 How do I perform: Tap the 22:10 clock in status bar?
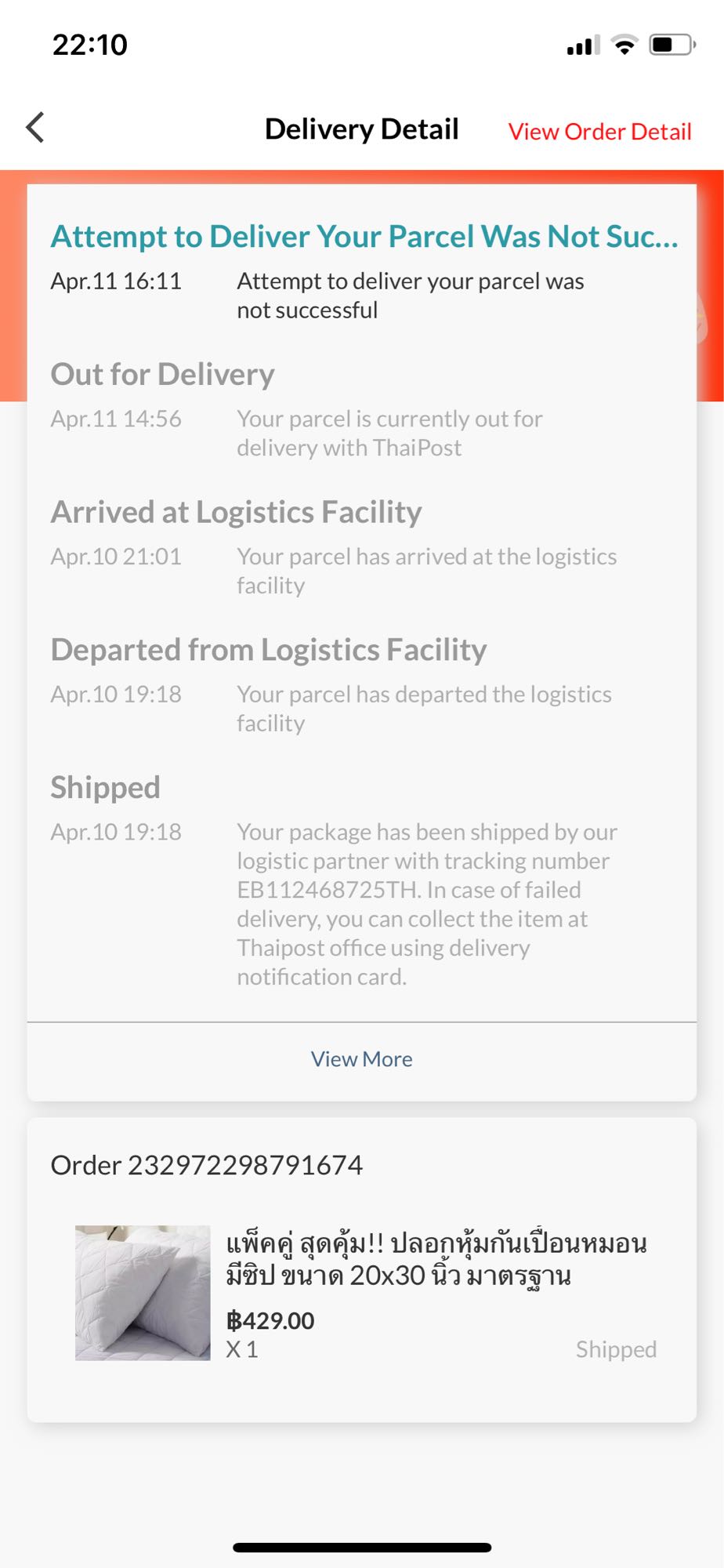coord(89,45)
